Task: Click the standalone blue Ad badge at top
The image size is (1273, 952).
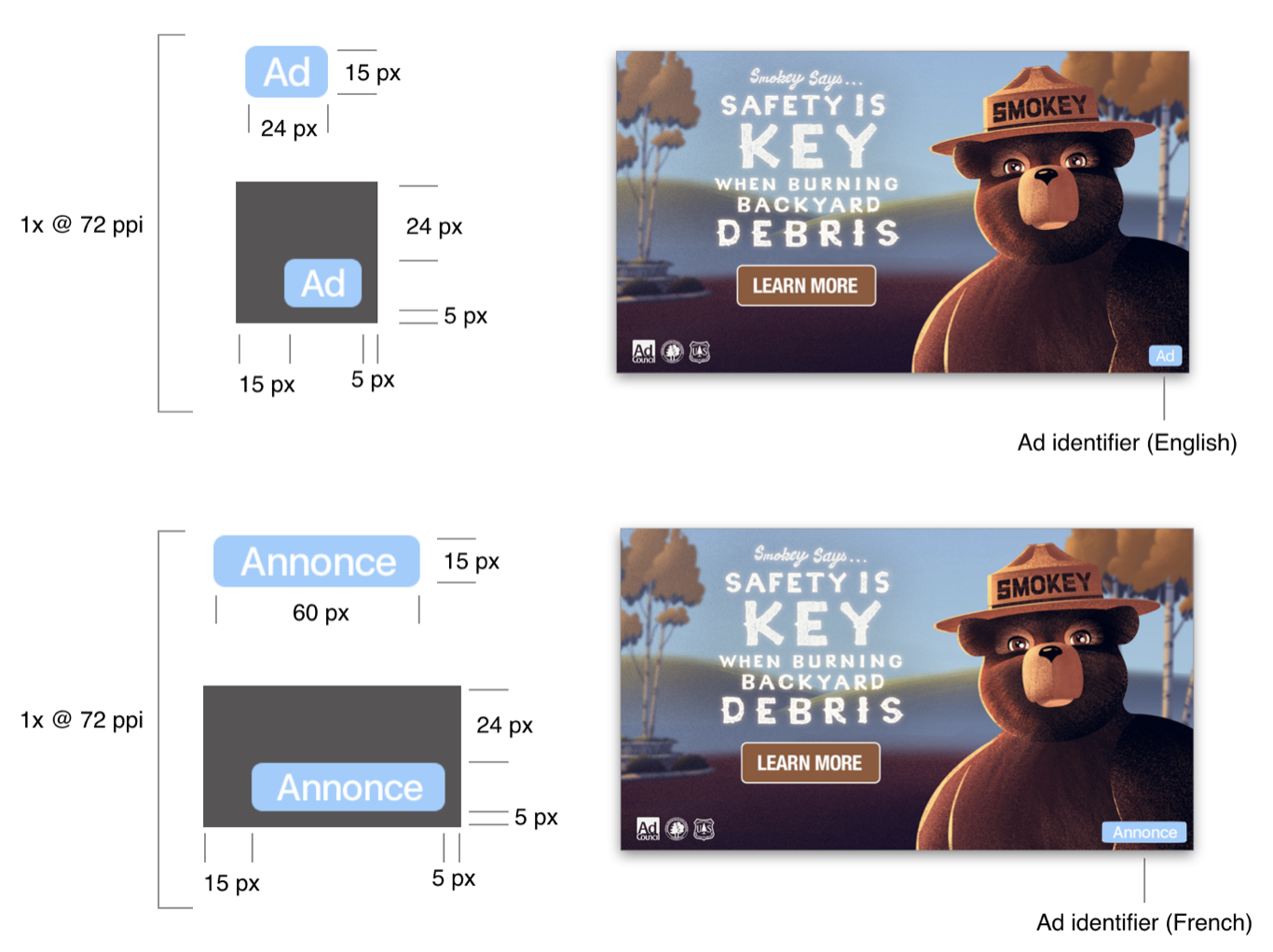Action: pyautogui.click(x=287, y=72)
